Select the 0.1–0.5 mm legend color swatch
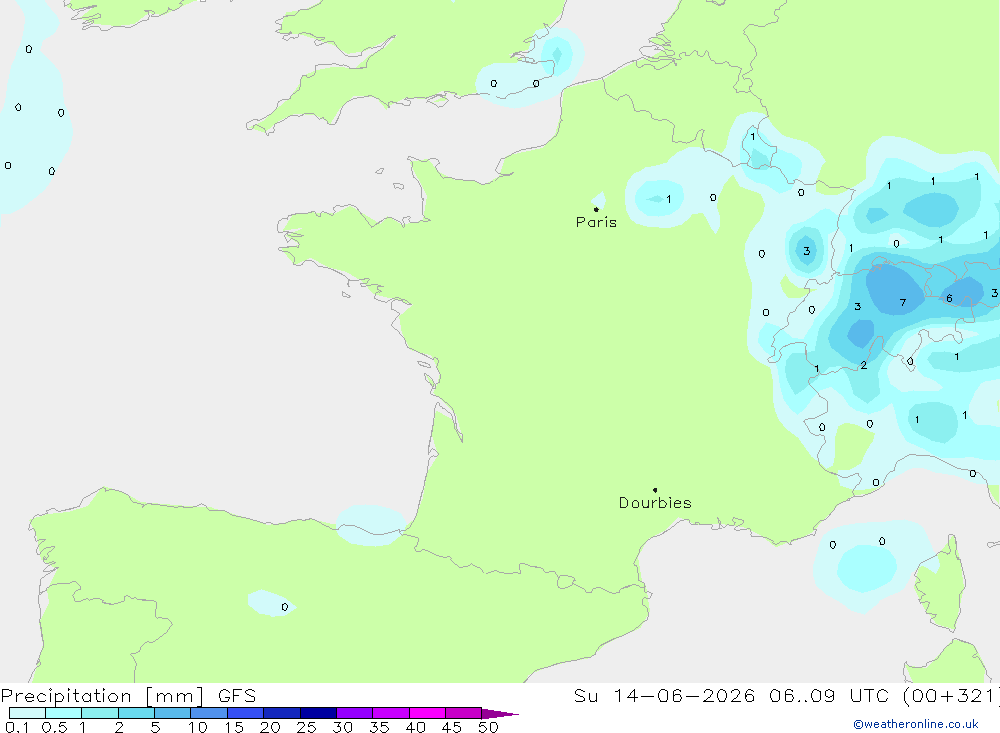 tap(27, 713)
